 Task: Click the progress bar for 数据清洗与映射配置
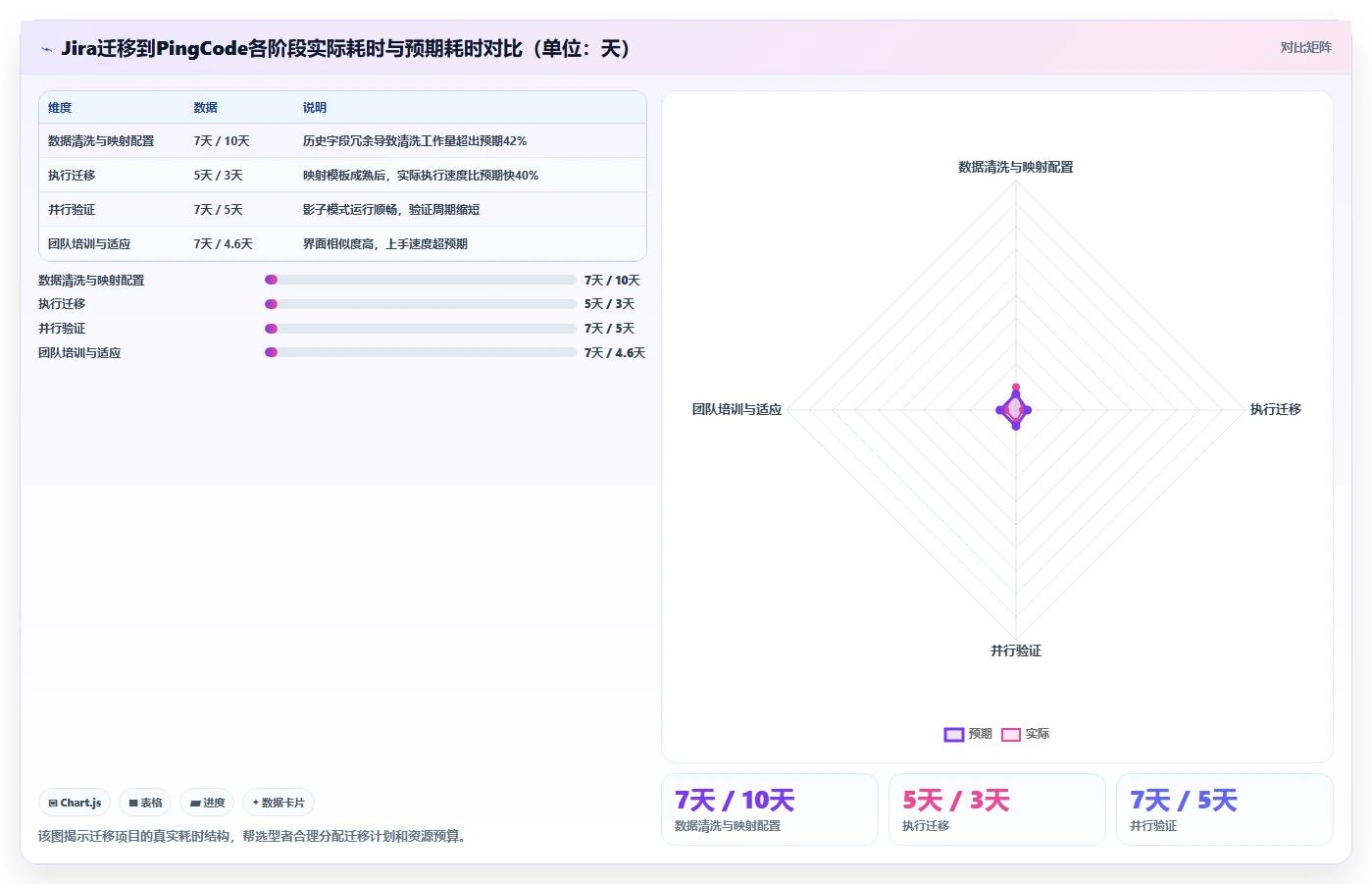coord(421,280)
